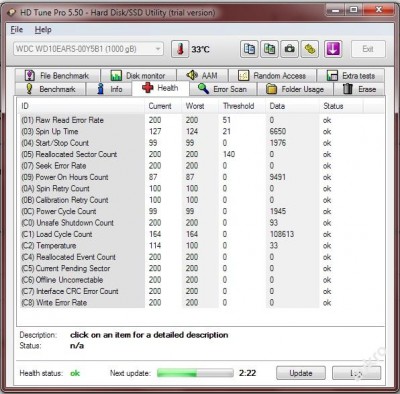Open the WDC WD10EARS drive dropdown
Viewport: 400px width, 394px height.
pyautogui.click(x=89, y=49)
